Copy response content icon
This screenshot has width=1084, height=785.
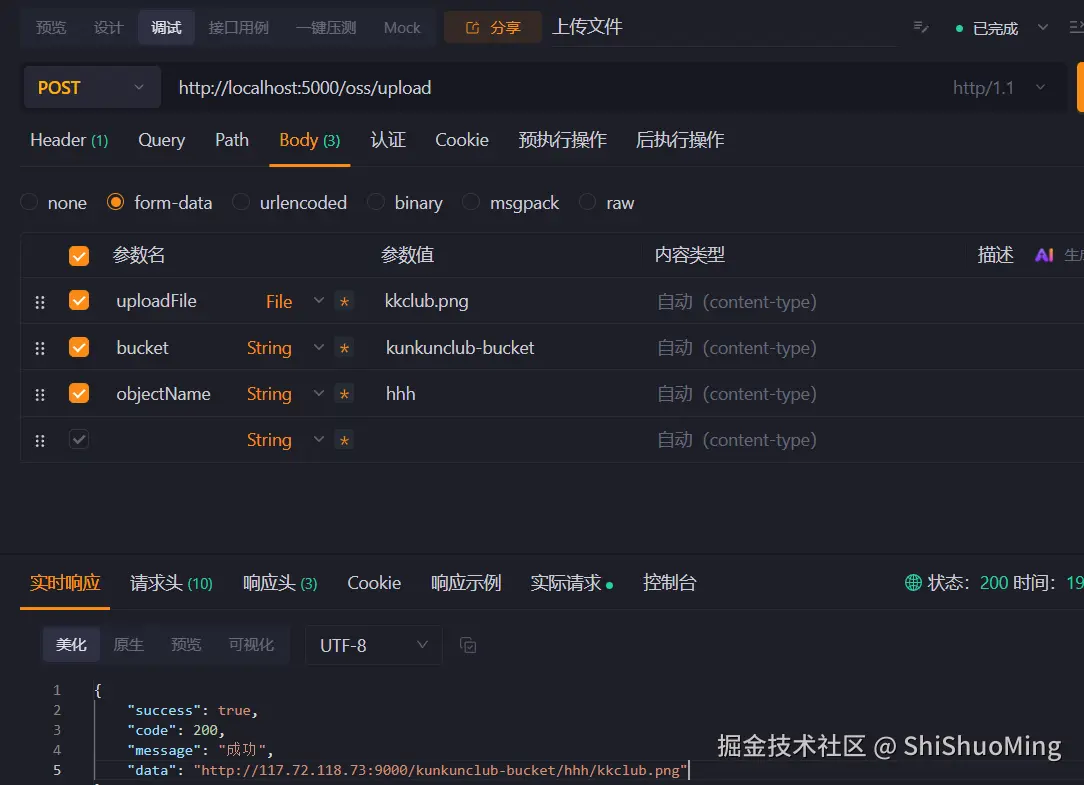pyautogui.click(x=468, y=645)
